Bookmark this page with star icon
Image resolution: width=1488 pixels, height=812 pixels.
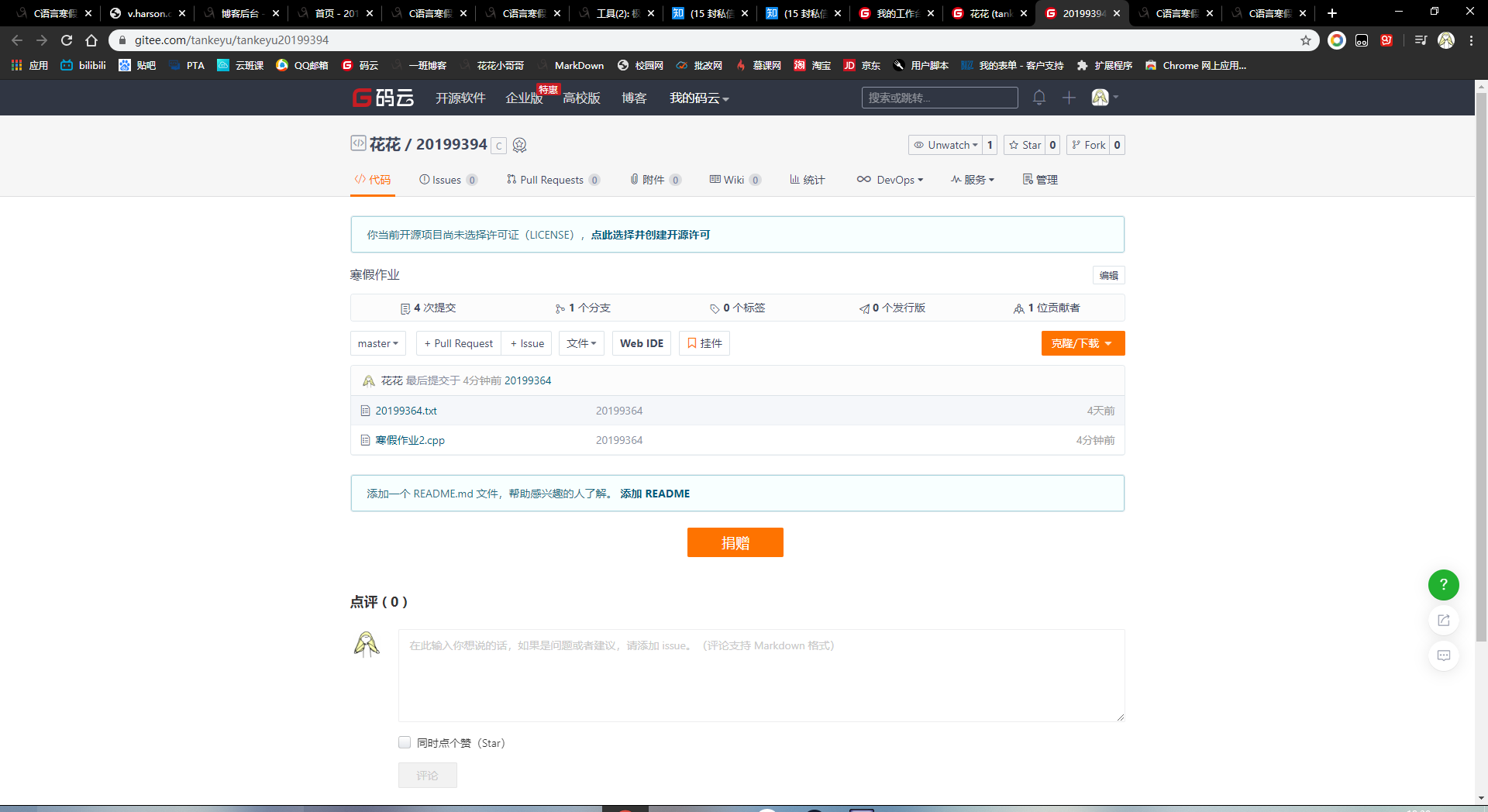(1306, 40)
